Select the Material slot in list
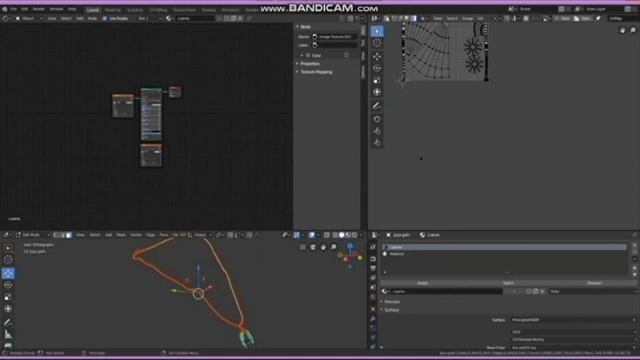 [504, 254]
